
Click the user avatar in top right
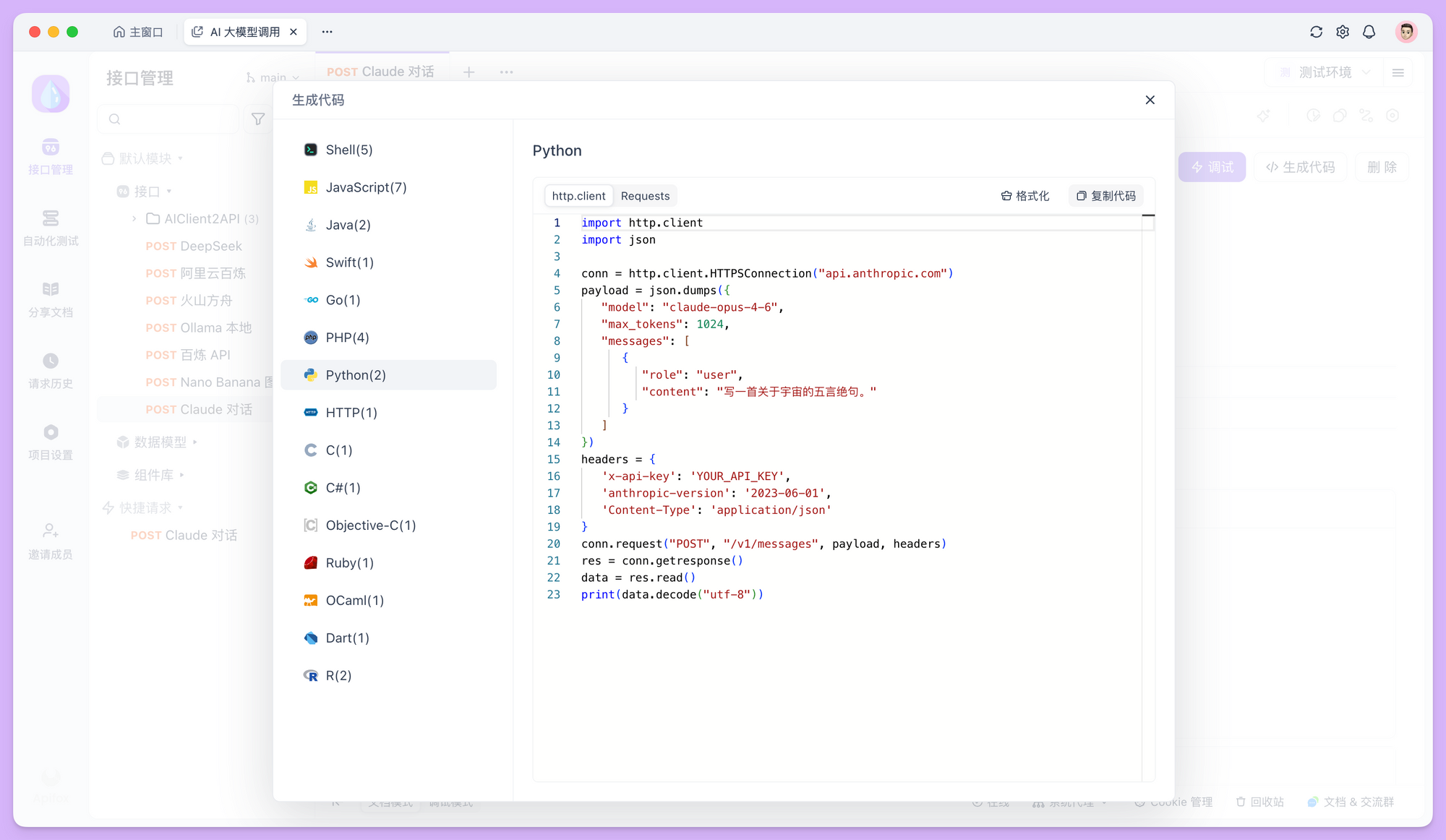tap(1406, 32)
